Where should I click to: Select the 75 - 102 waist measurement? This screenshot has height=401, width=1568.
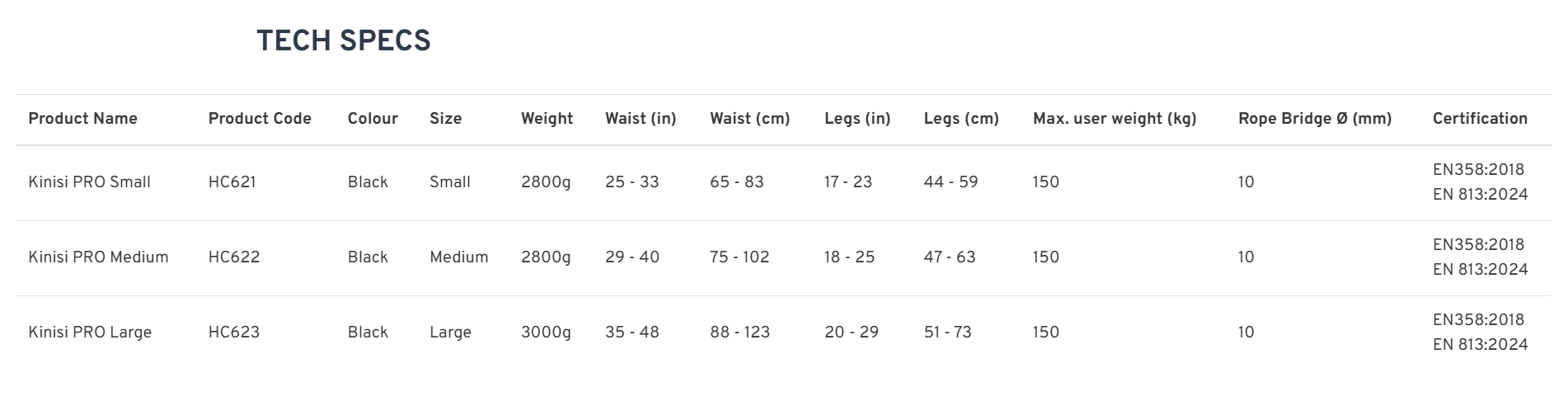pyautogui.click(x=739, y=257)
